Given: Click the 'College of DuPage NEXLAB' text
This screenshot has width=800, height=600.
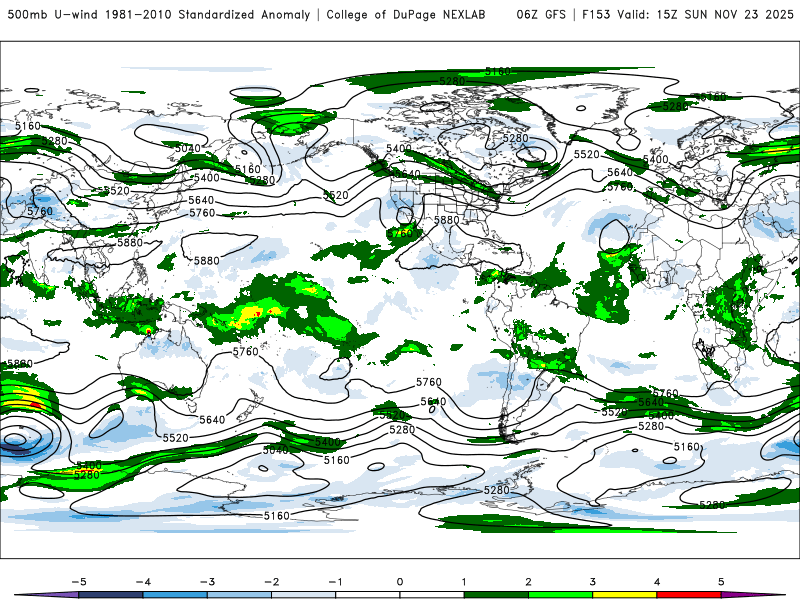Looking at the screenshot, I should click(406, 14).
